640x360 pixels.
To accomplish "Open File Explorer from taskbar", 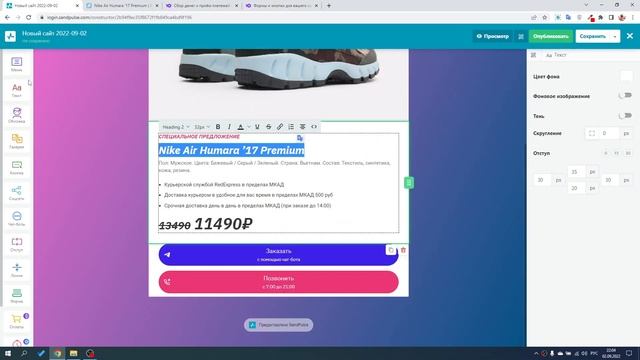I will tap(73, 353).
